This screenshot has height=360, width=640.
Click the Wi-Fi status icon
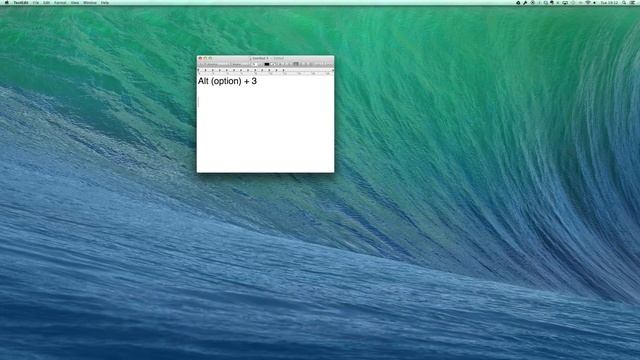588,2
